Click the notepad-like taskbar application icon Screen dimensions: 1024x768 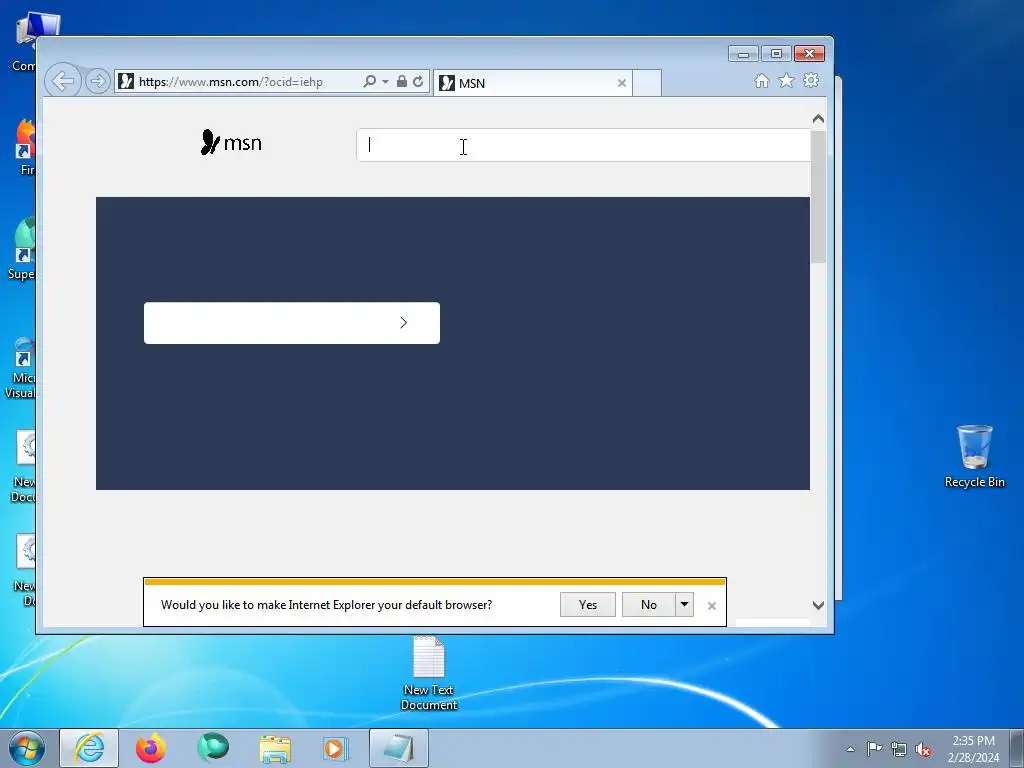[399, 748]
